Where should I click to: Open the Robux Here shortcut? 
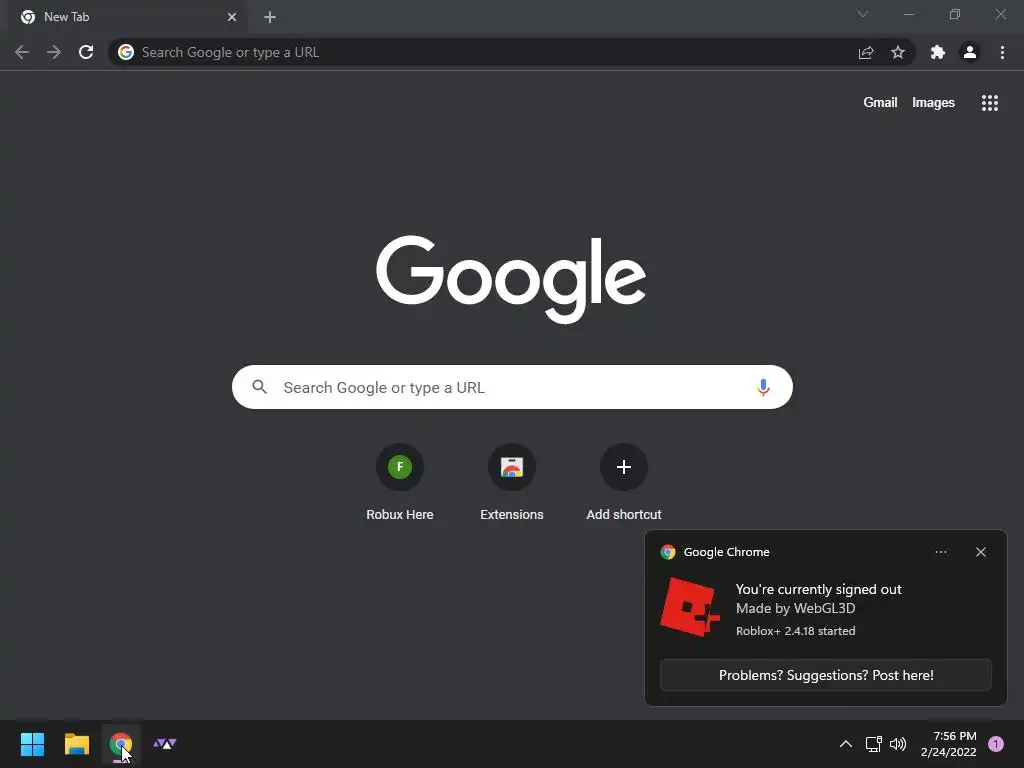400,482
